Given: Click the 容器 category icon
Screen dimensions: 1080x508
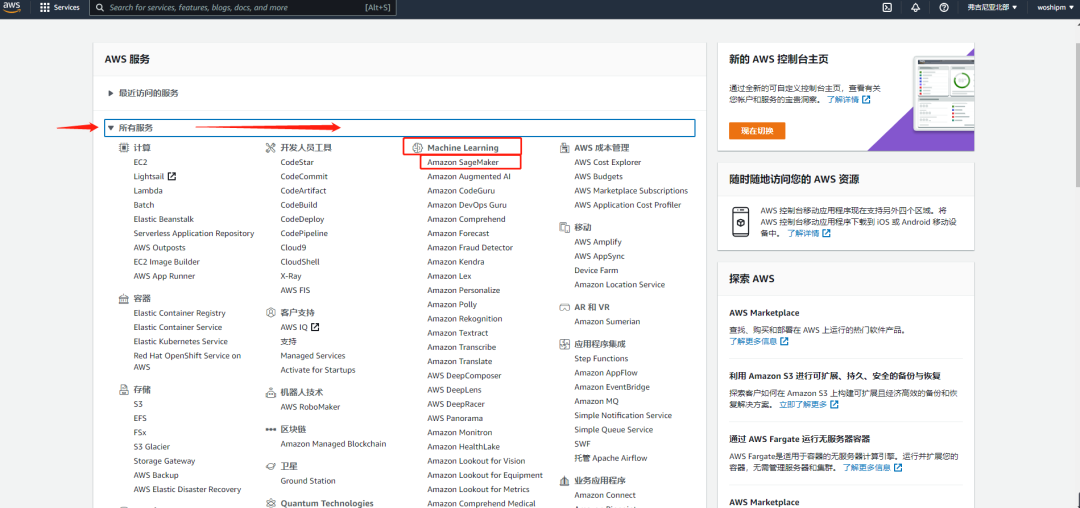Looking at the screenshot, I should pyautogui.click(x=124, y=298).
